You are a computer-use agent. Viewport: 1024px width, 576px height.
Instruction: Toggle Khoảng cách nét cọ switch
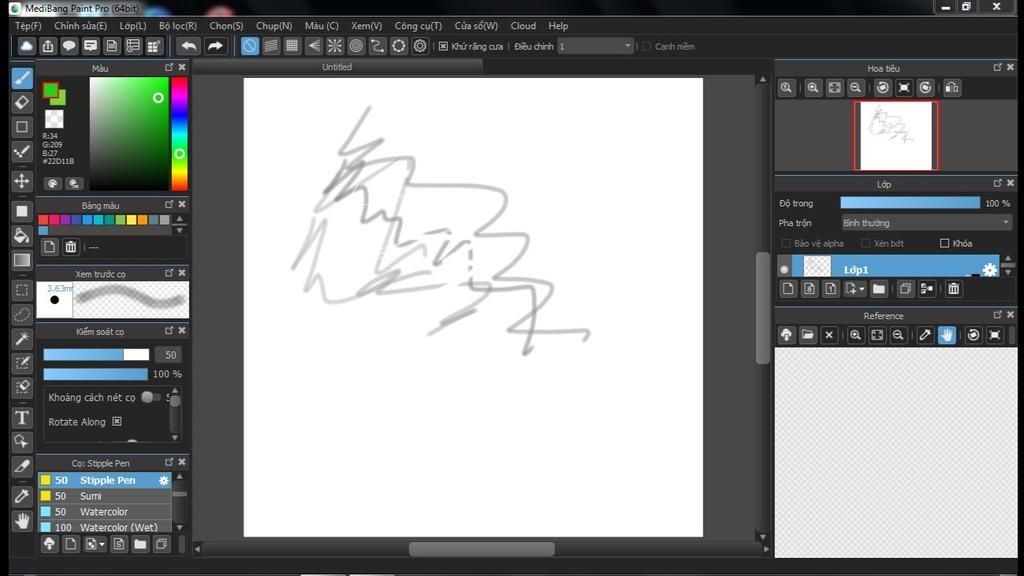pos(151,397)
